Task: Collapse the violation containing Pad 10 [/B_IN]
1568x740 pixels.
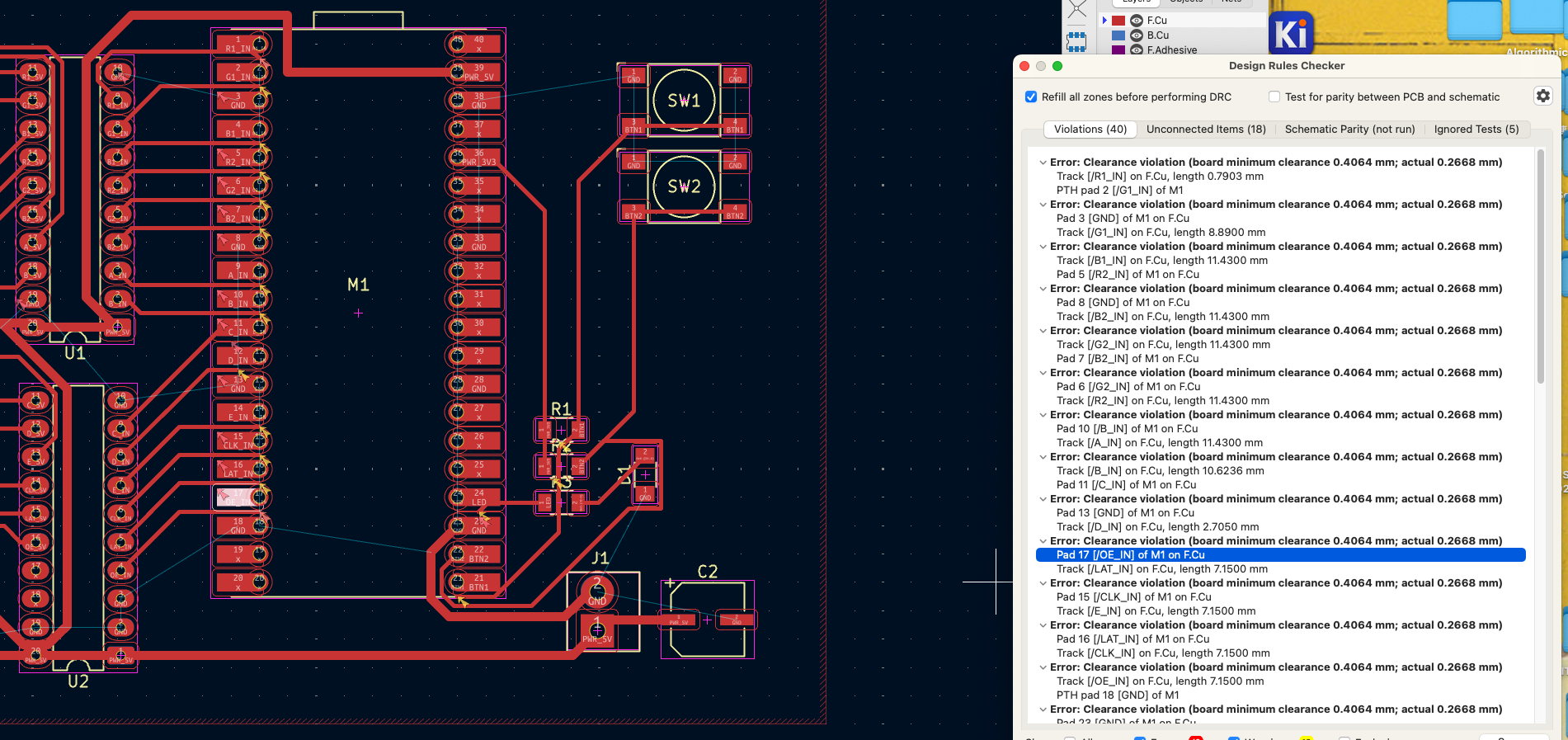Action: (1043, 415)
